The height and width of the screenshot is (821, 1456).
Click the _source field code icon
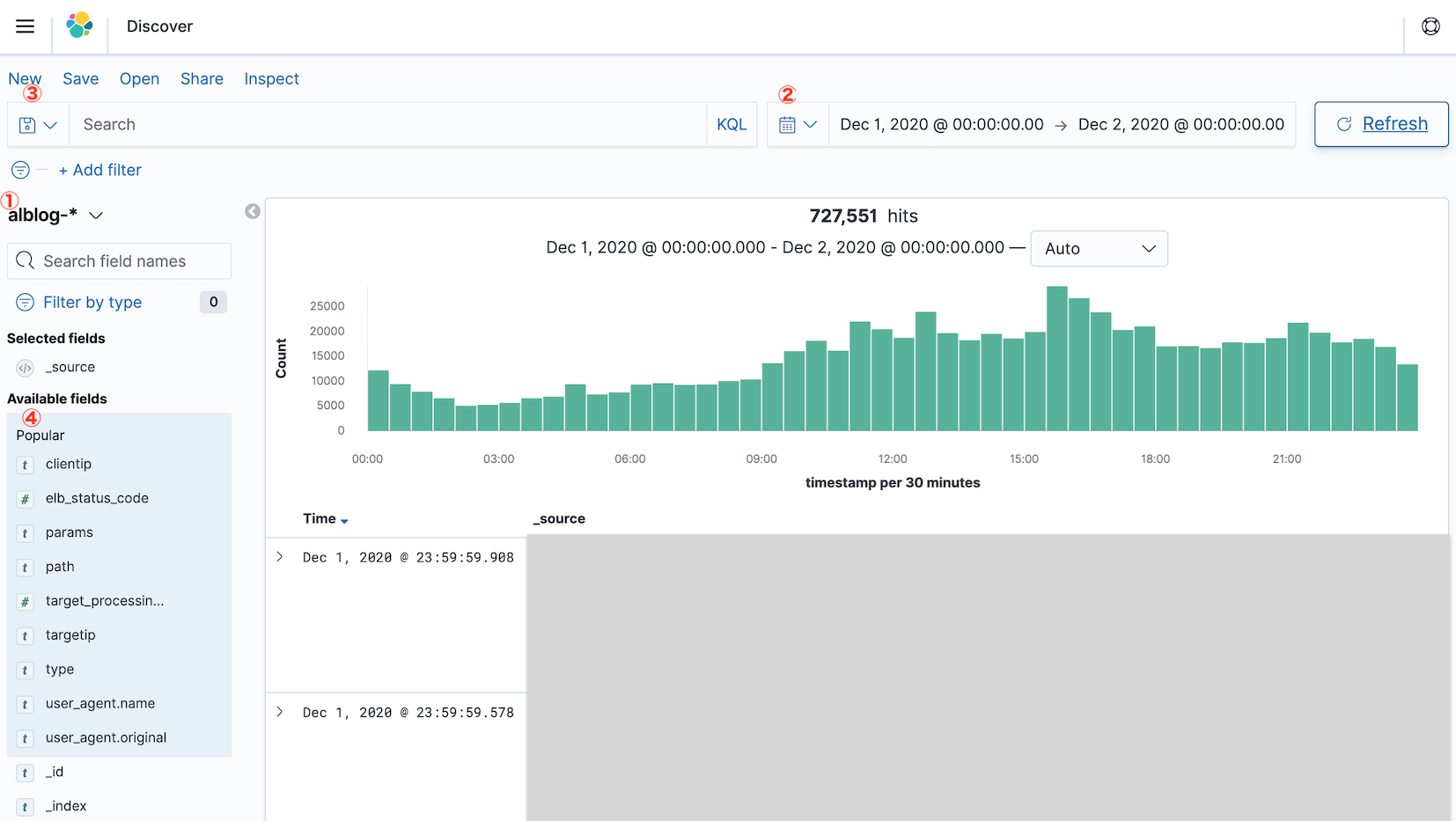tap(25, 368)
